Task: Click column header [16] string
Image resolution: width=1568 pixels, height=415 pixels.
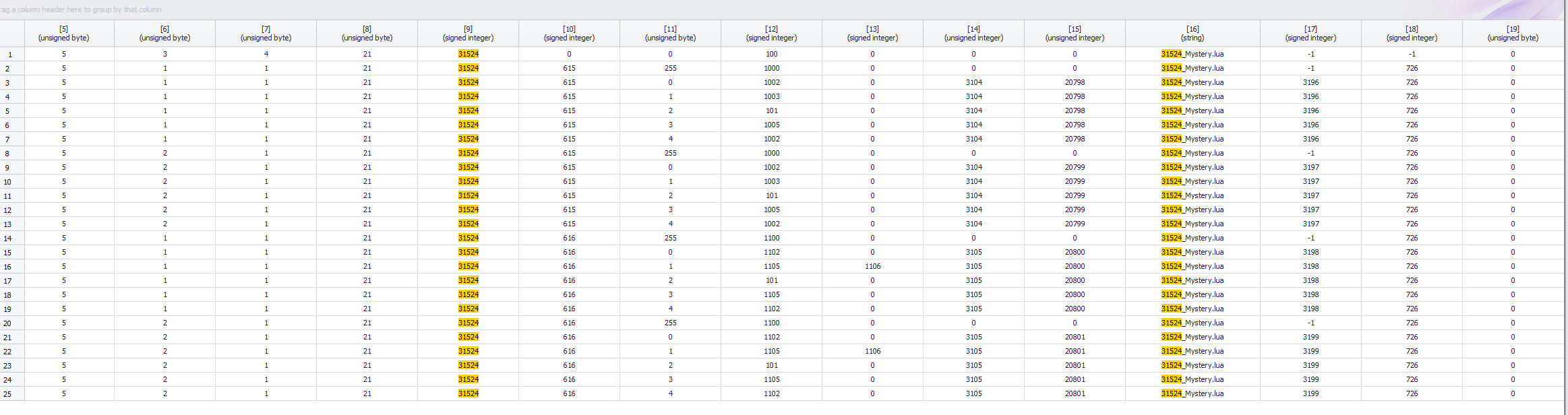Action: pos(1193,33)
